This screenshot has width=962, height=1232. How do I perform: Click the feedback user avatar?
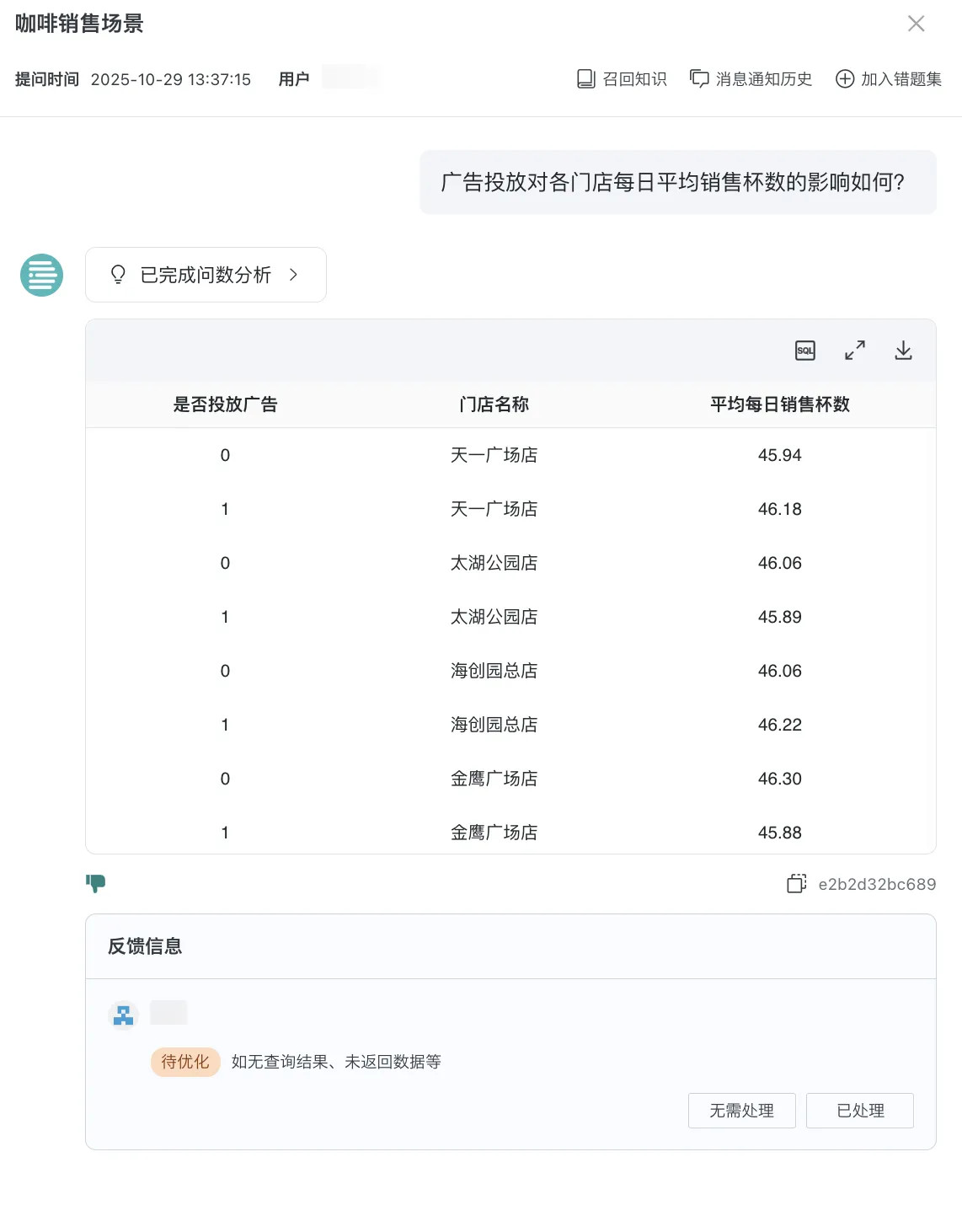coord(124,1015)
